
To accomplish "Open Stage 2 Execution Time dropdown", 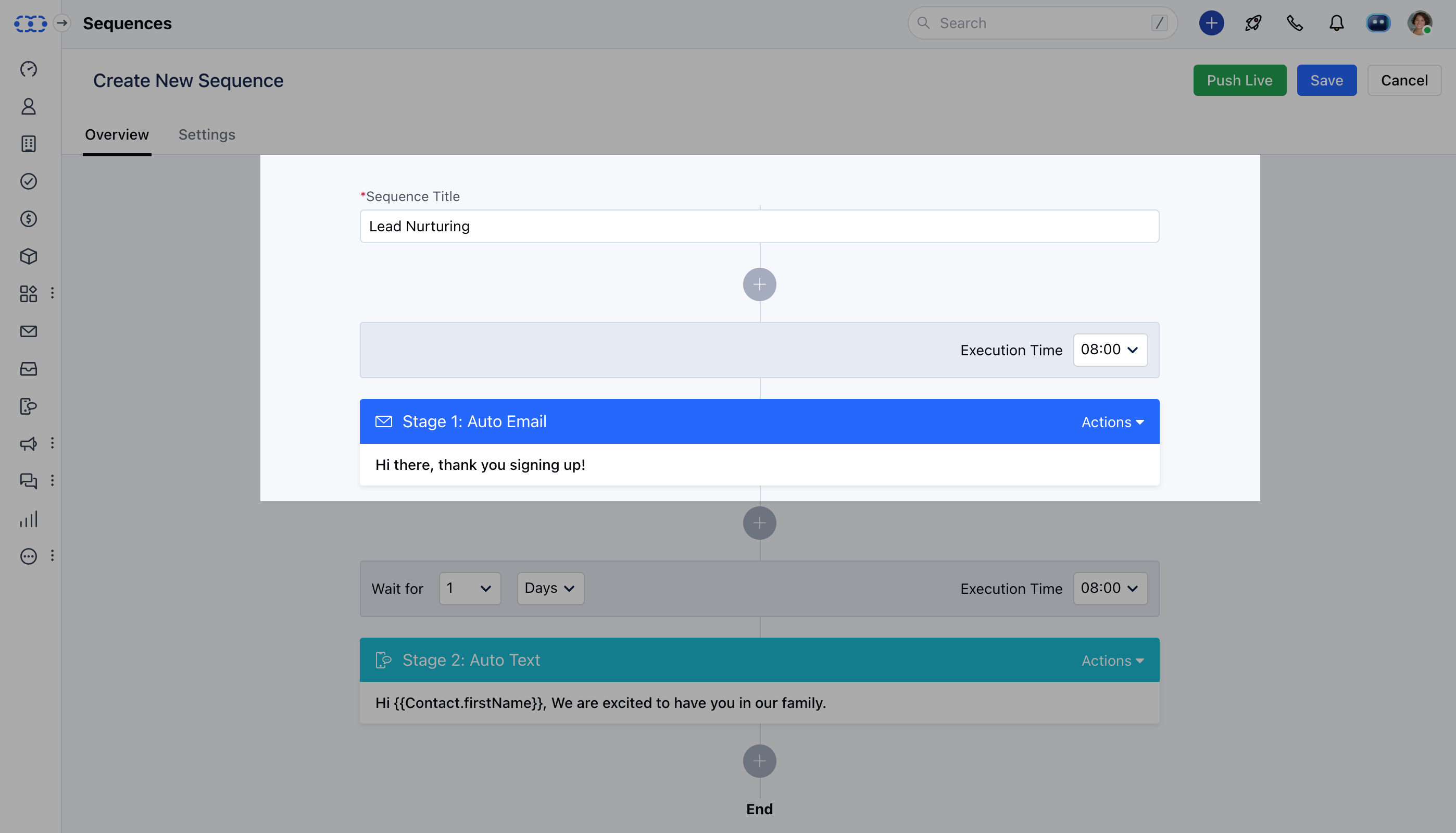I will click(x=1110, y=588).
